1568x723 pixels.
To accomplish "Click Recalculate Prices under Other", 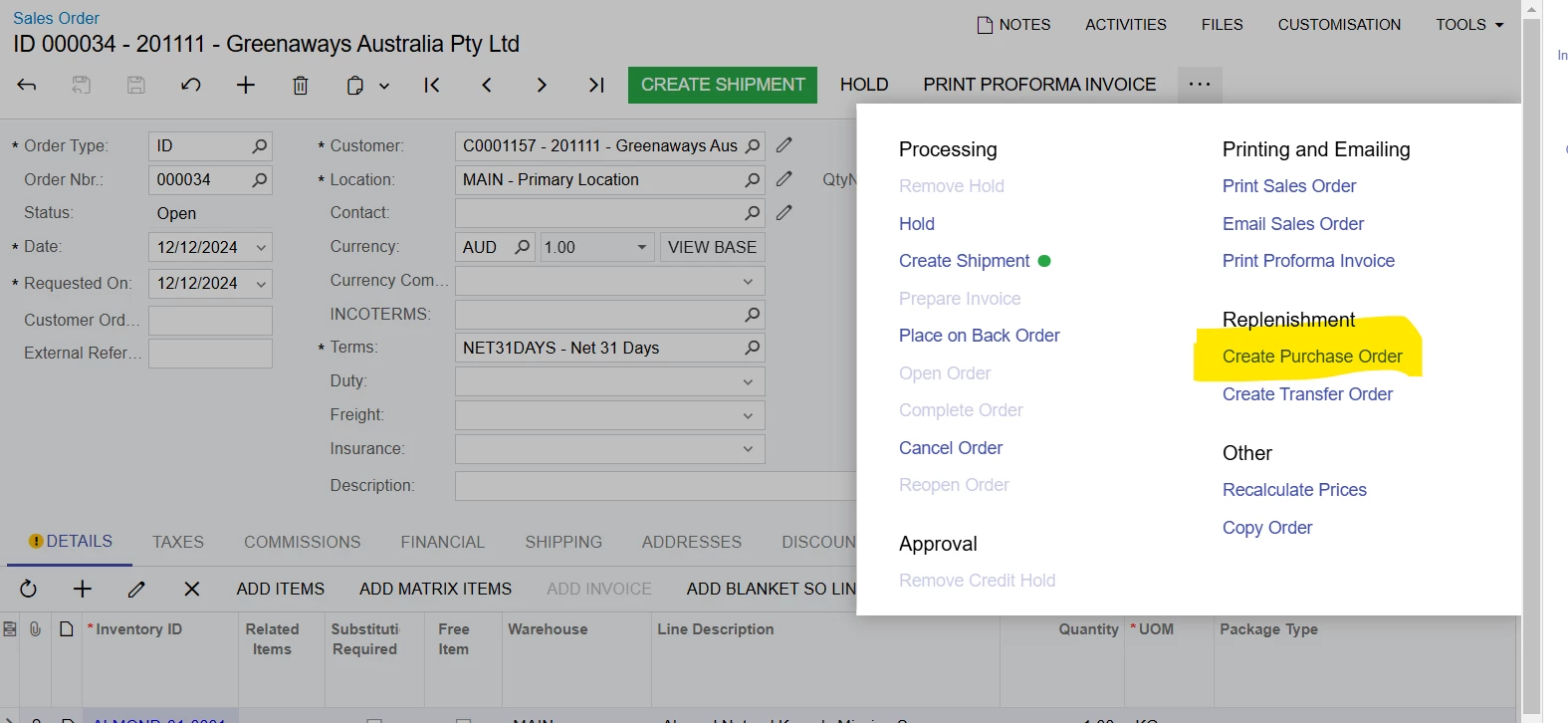I will (x=1294, y=490).
